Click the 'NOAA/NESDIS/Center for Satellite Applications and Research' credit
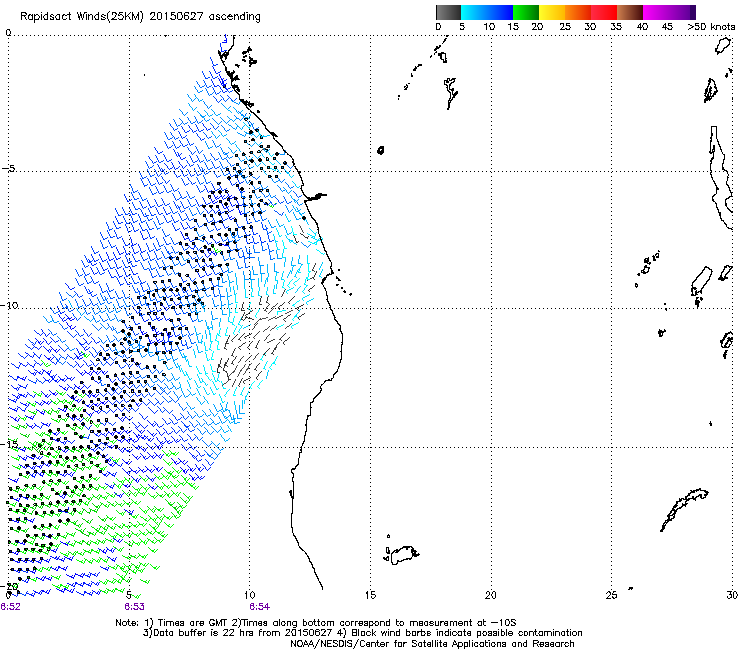Image resolution: width=740 pixels, height=650 pixels. [432, 644]
